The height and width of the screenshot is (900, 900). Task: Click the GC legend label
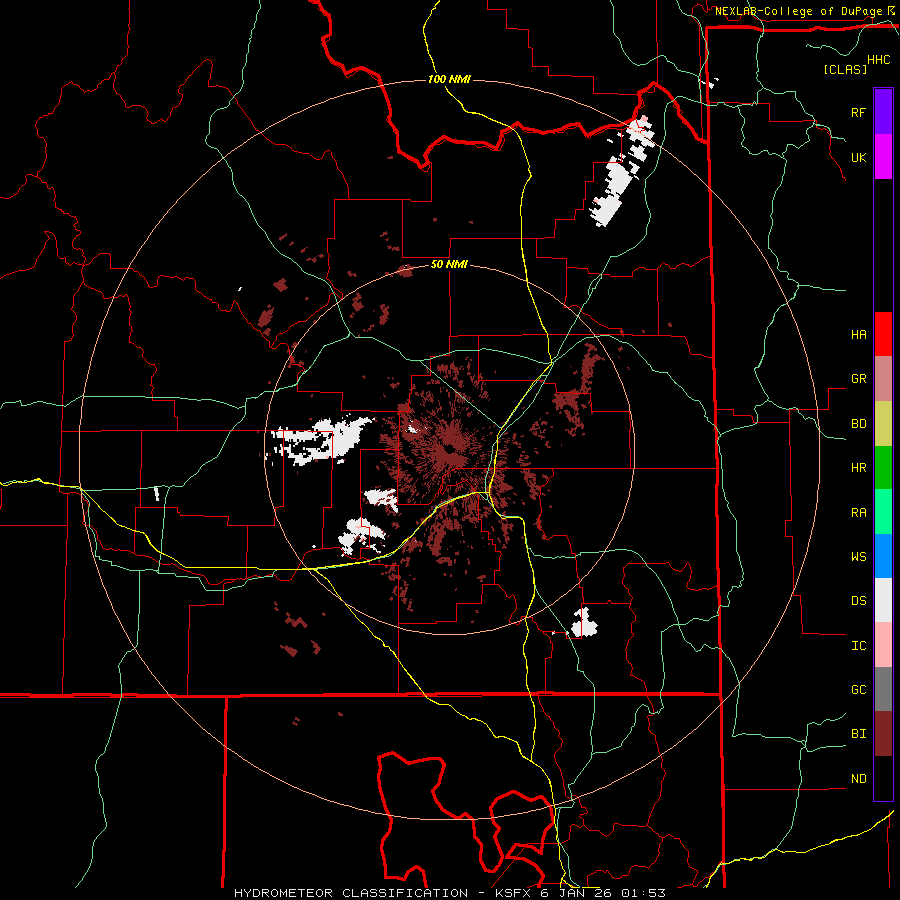858,689
